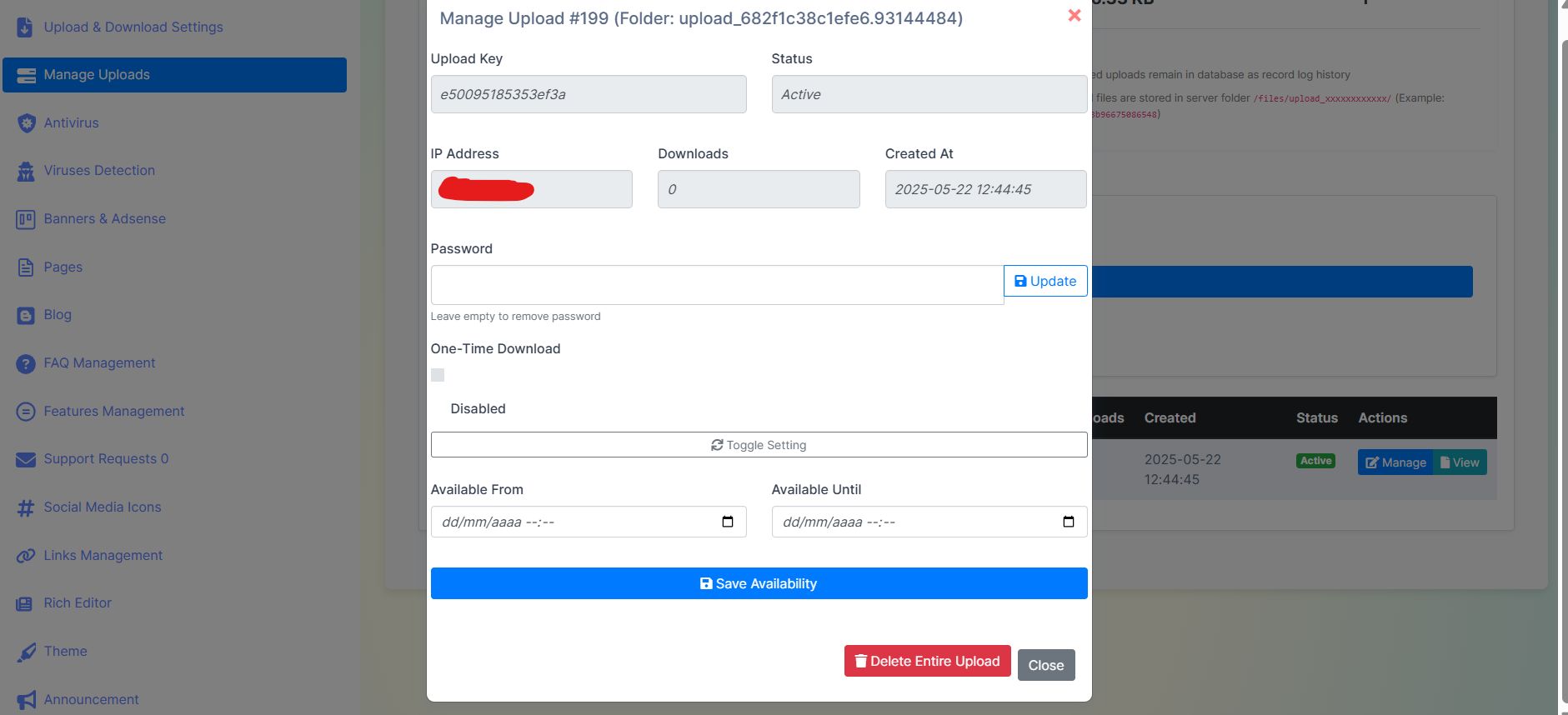This screenshot has height=715, width=1568.
Task: Click the Save Availability button
Action: tap(759, 583)
